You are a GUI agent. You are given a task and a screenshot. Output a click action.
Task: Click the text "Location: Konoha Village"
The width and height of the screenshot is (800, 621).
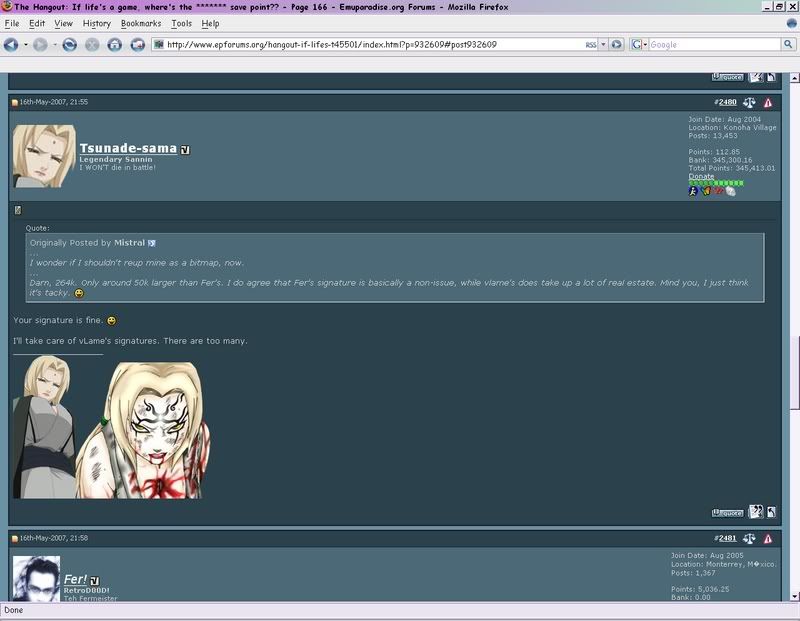pyautogui.click(x=732, y=128)
